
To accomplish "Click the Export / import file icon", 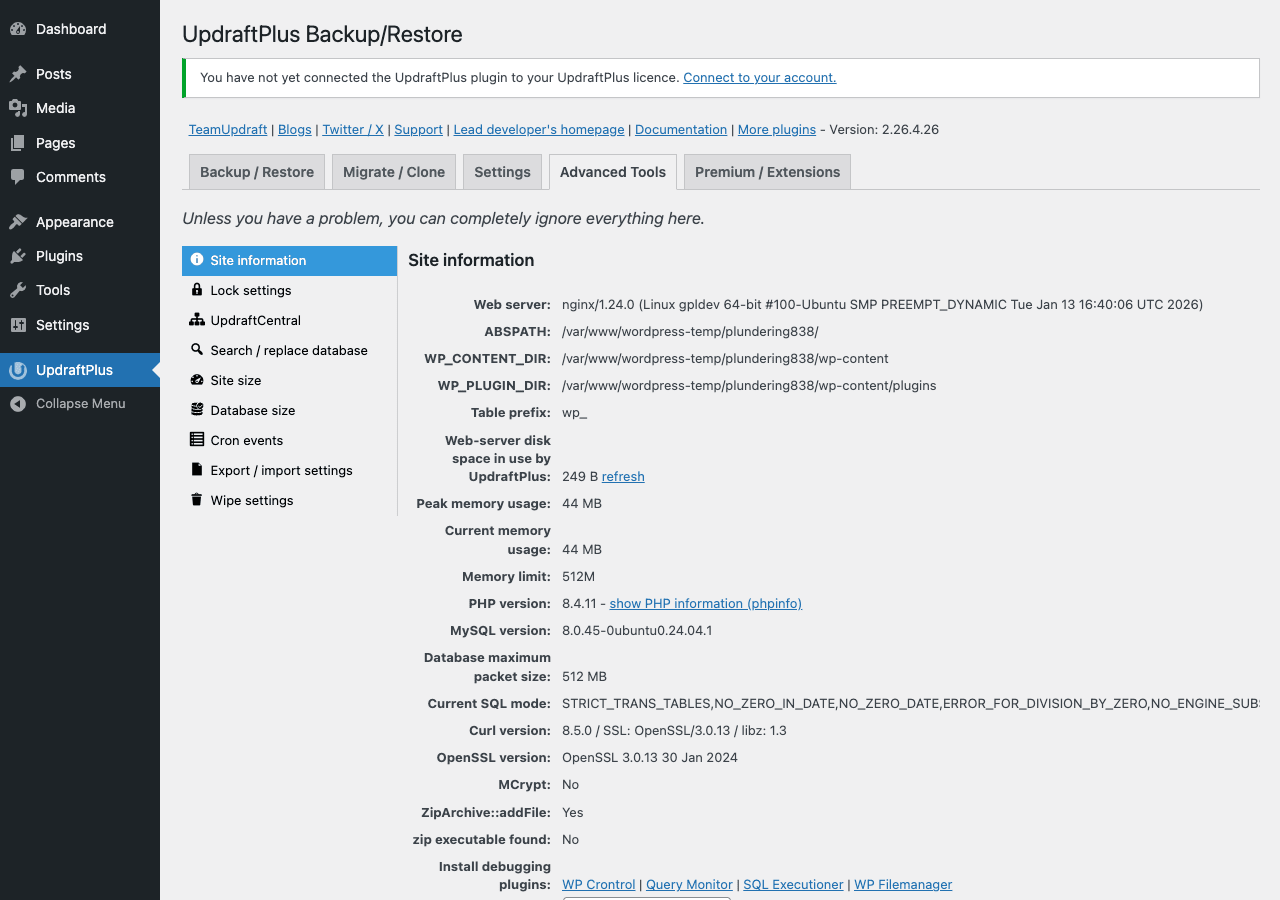I will [197, 470].
